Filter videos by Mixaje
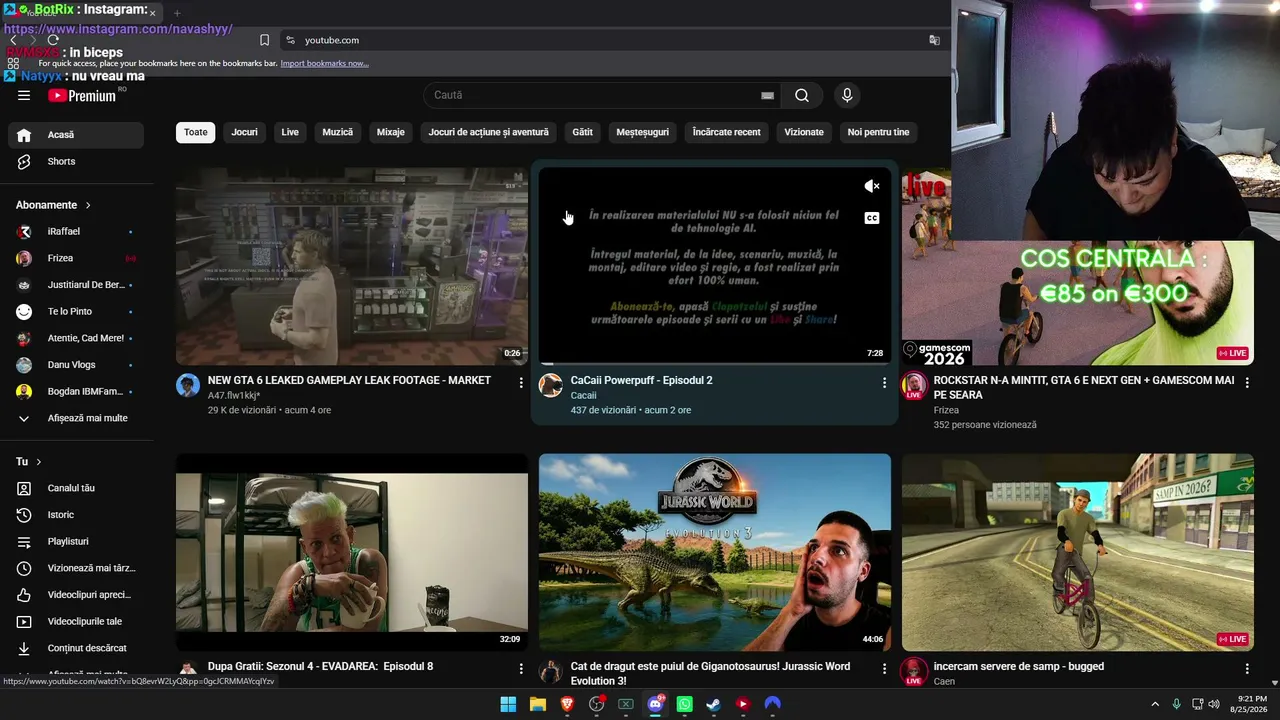Screen dimensions: 1280x720 tap(391, 132)
